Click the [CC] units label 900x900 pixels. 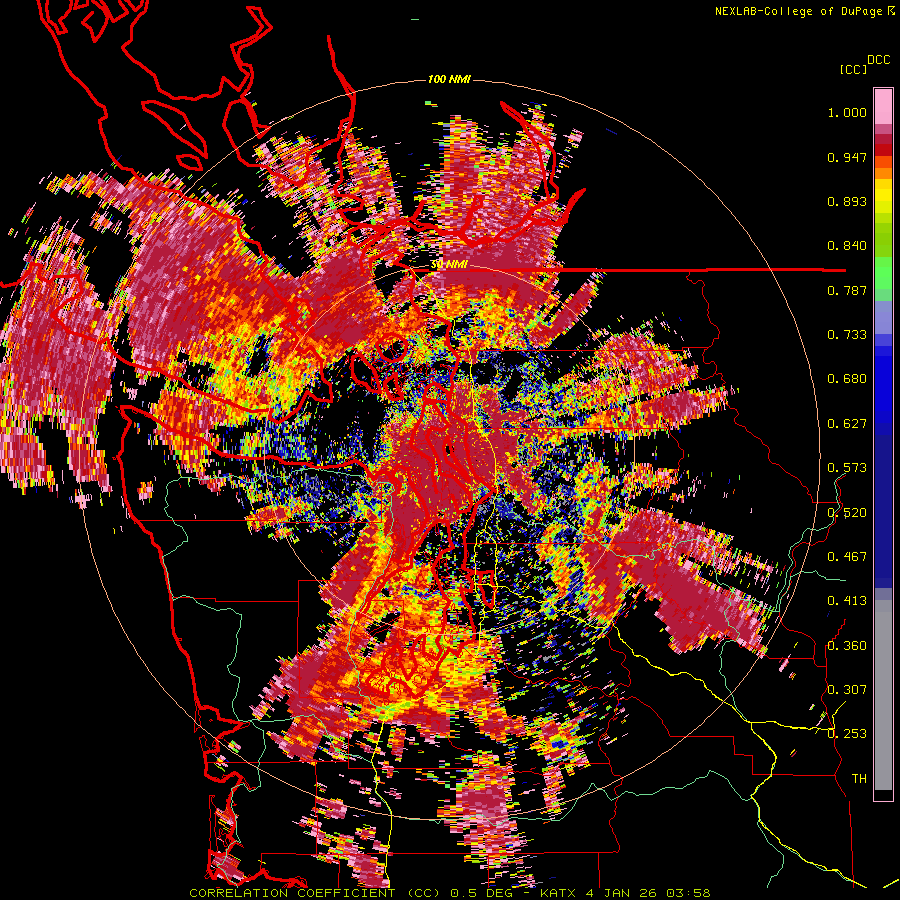[x=853, y=69]
